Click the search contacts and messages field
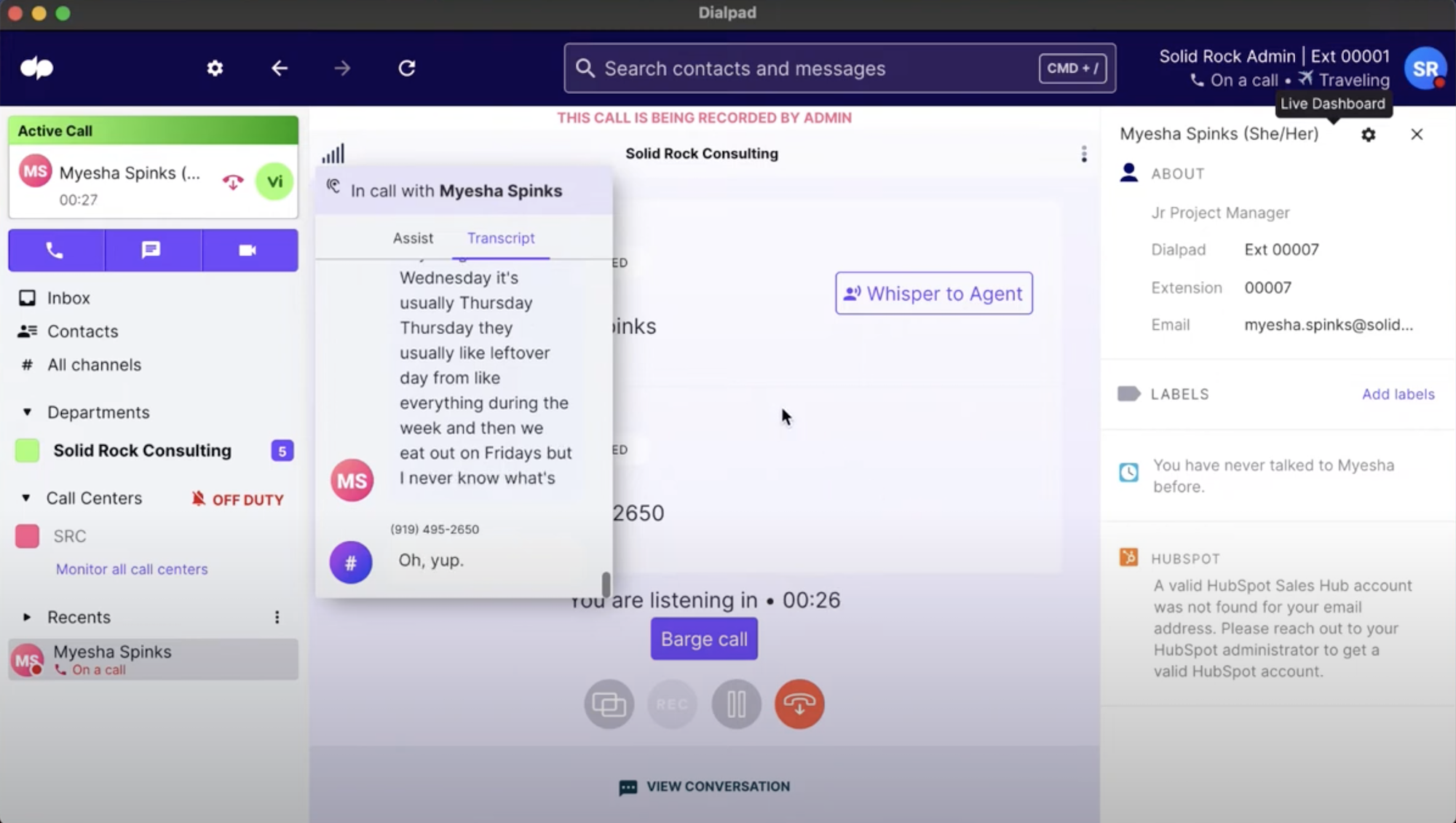Screen dimensions: 1456x823 tap(839, 68)
